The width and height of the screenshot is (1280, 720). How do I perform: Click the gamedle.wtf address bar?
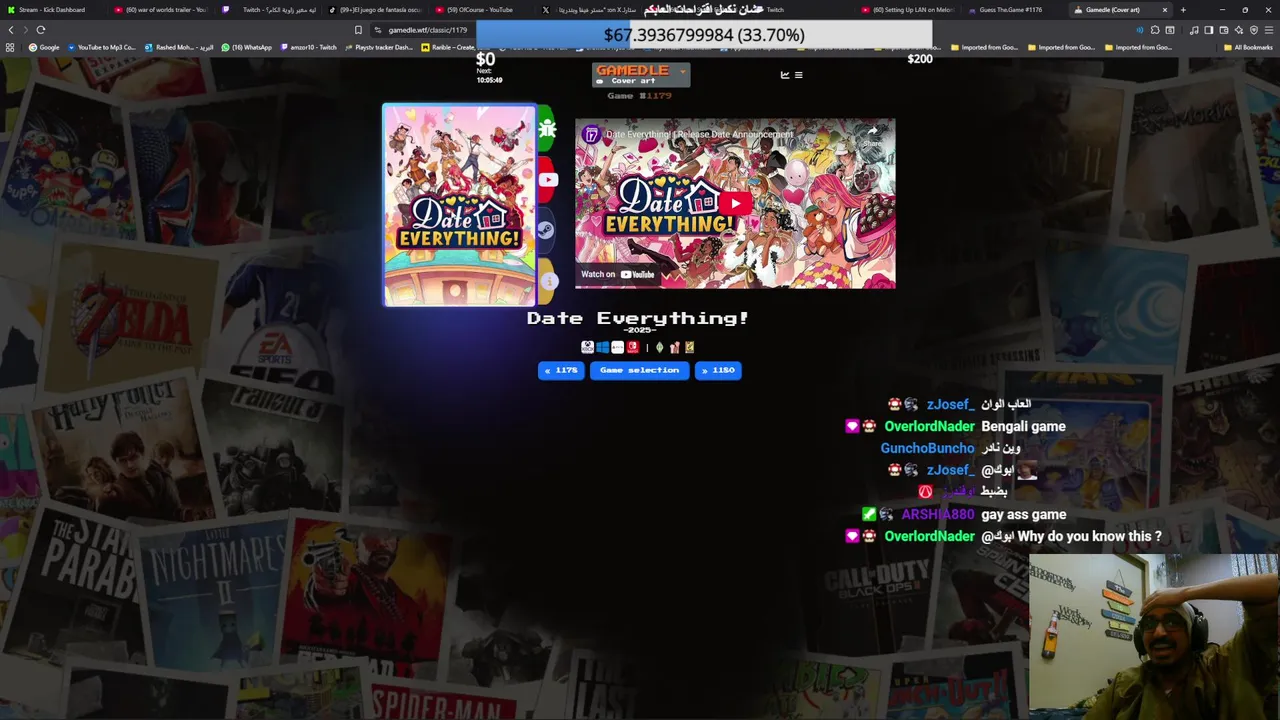click(426, 30)
